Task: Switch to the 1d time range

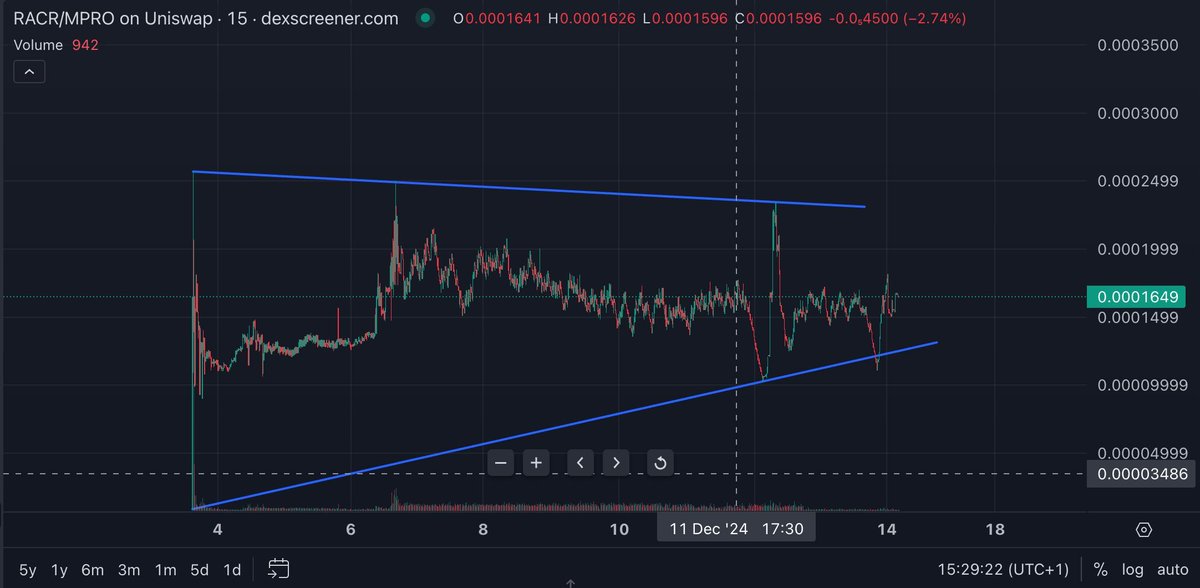Action: pyautogui.click(x=231, y=569)
